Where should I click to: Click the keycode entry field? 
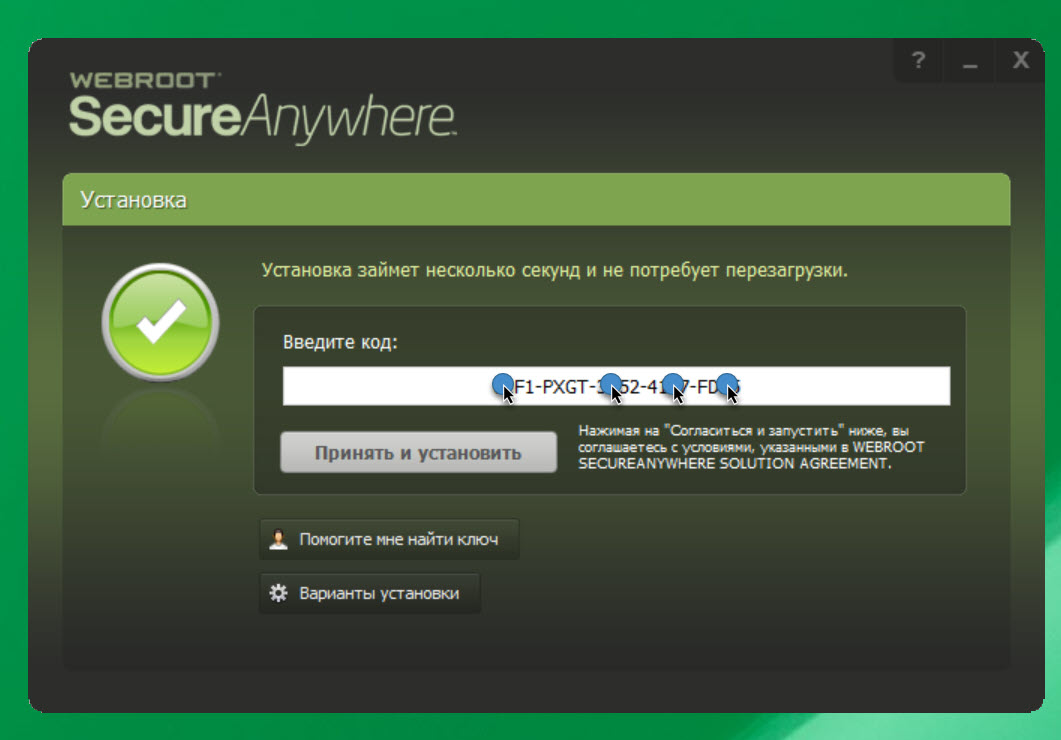(x=616, y=386)
